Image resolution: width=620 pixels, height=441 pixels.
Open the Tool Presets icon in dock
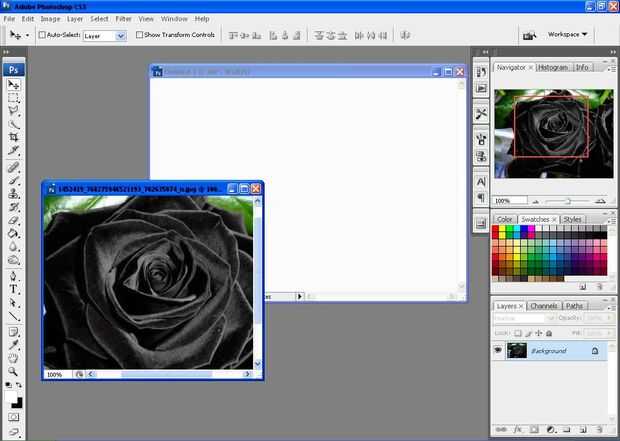[481, 114]
